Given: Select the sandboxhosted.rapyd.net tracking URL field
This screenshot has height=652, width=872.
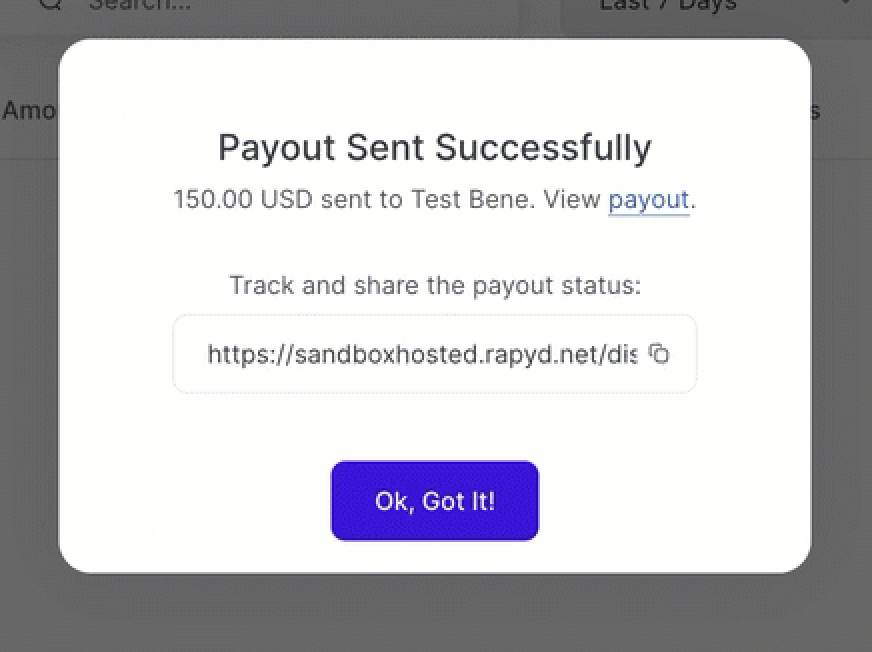Looking at the screenshot, I should click(420, 354).
